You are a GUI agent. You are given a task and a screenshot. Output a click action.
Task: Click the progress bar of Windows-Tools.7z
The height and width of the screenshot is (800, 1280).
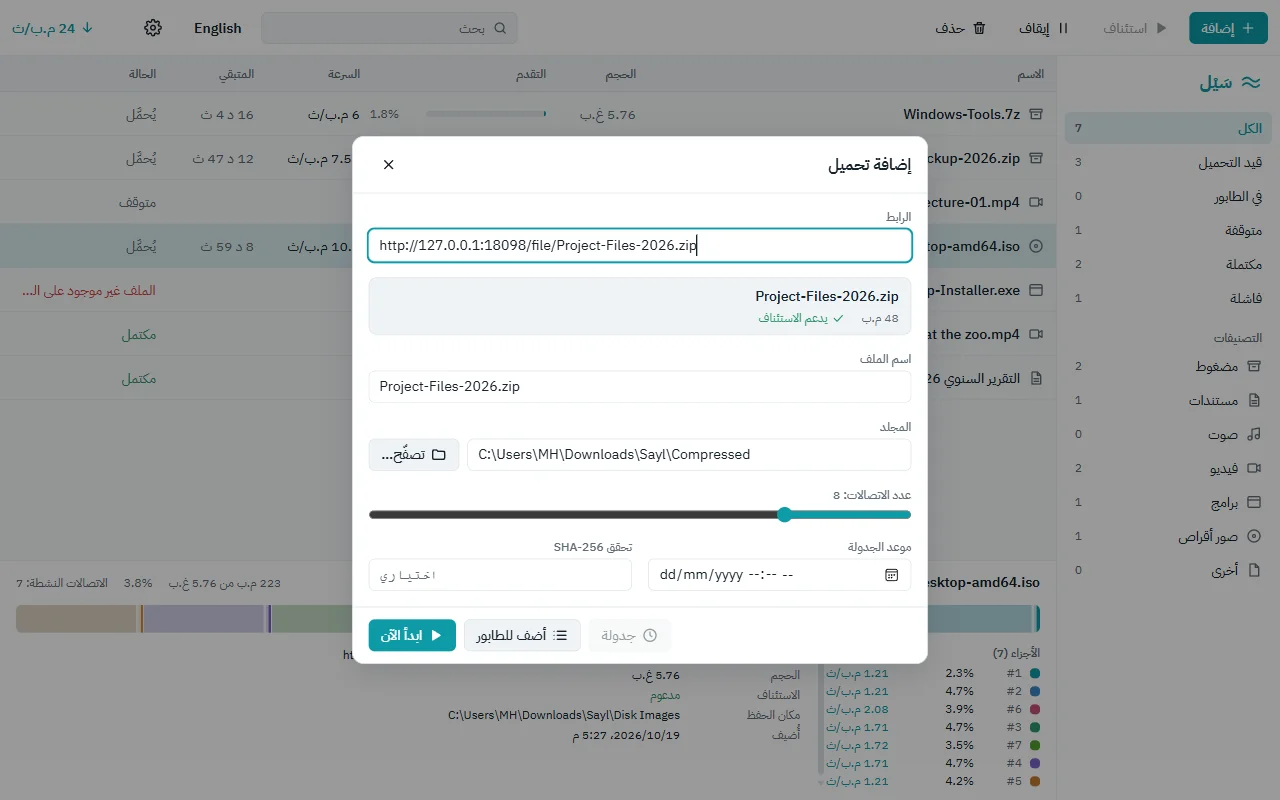(486, 114)
